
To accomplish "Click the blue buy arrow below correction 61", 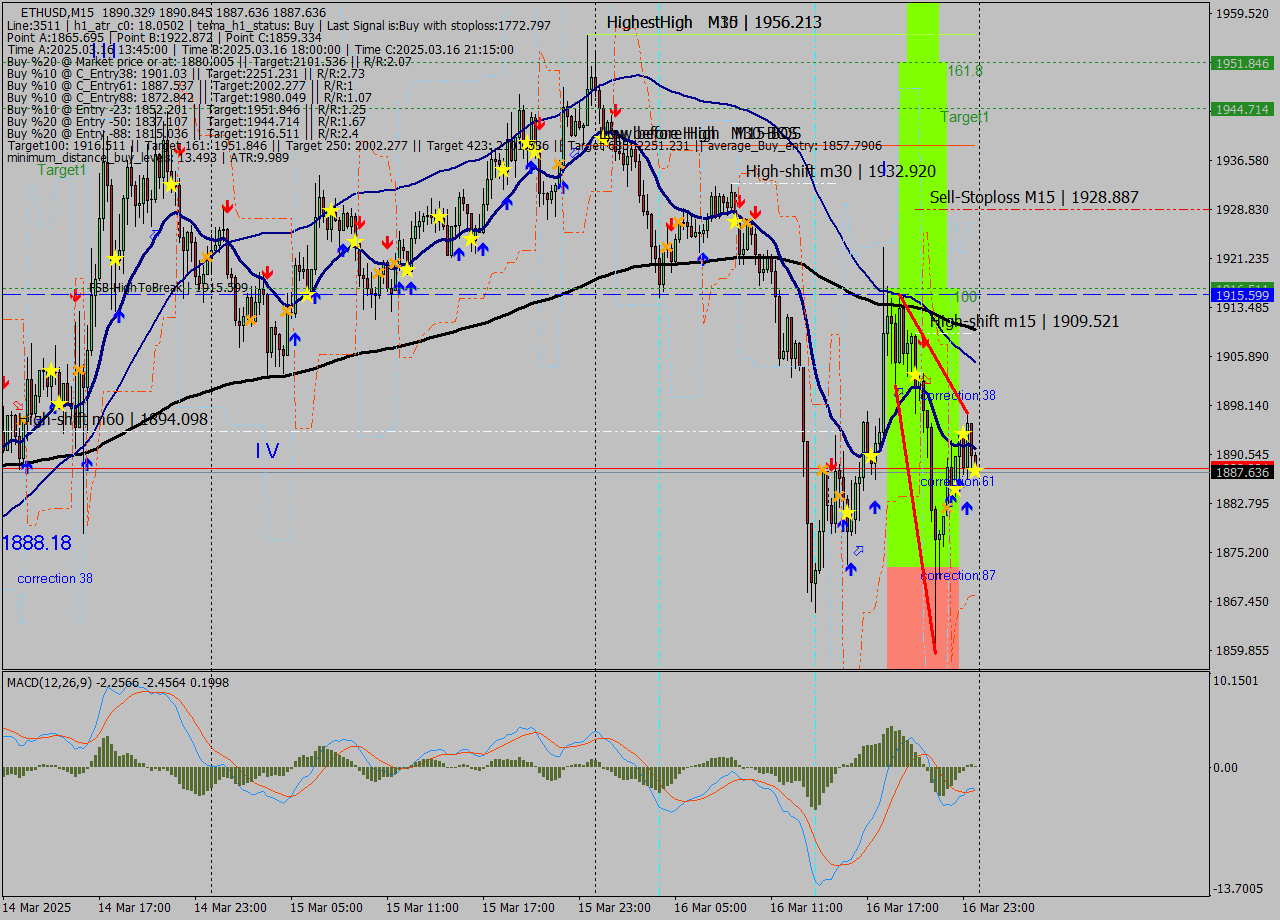I will 967,507.
